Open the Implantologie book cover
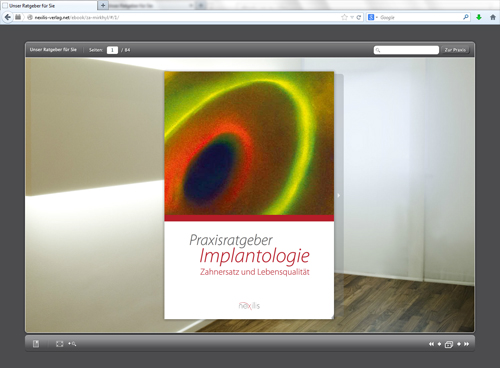 [x=249, y=195]
